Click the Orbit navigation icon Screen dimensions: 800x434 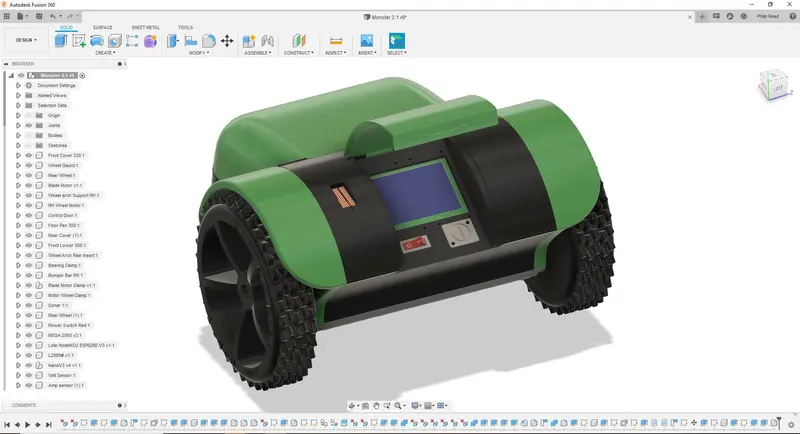pos(352,406)
